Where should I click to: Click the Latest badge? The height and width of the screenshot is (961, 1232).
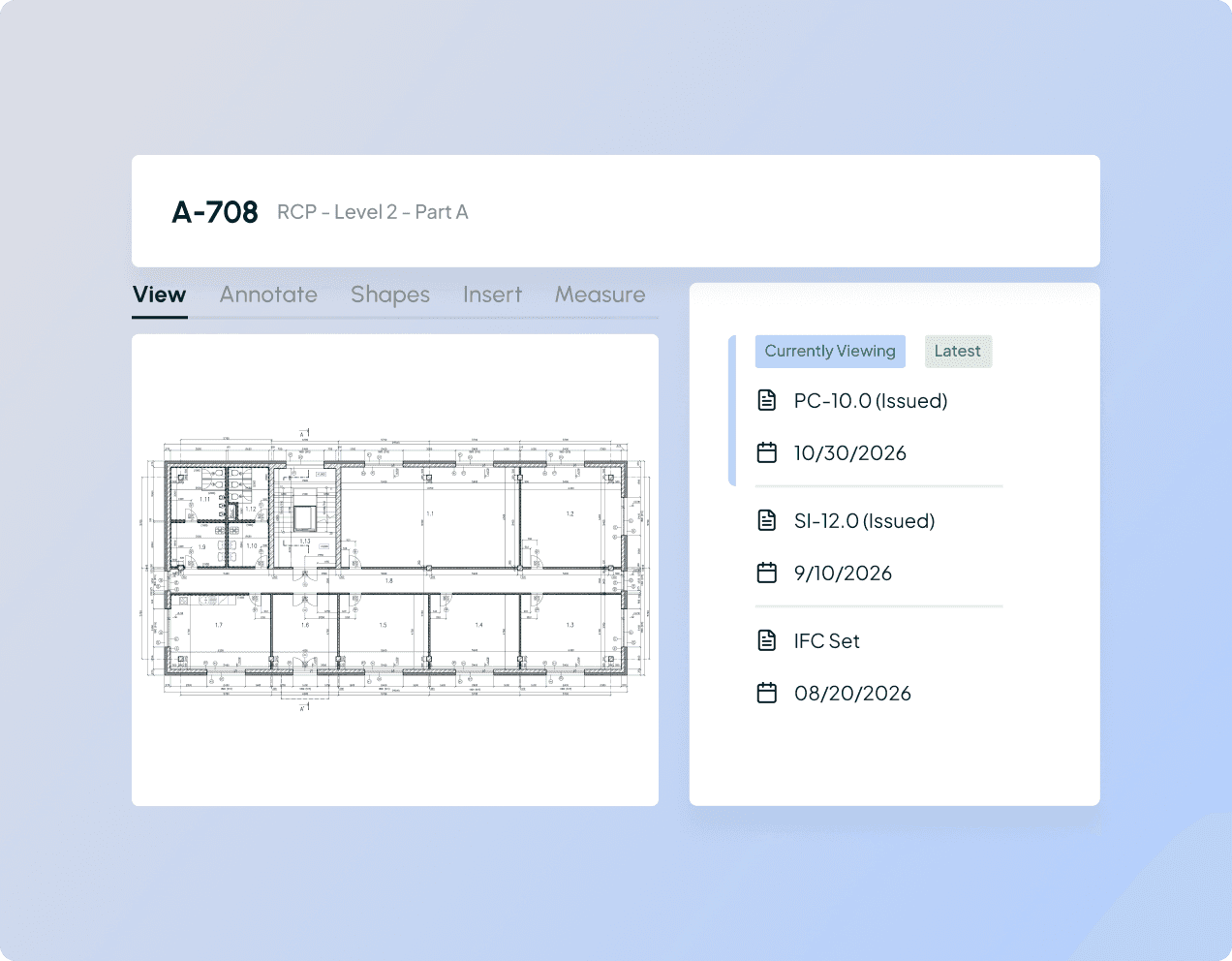[958, 351]
